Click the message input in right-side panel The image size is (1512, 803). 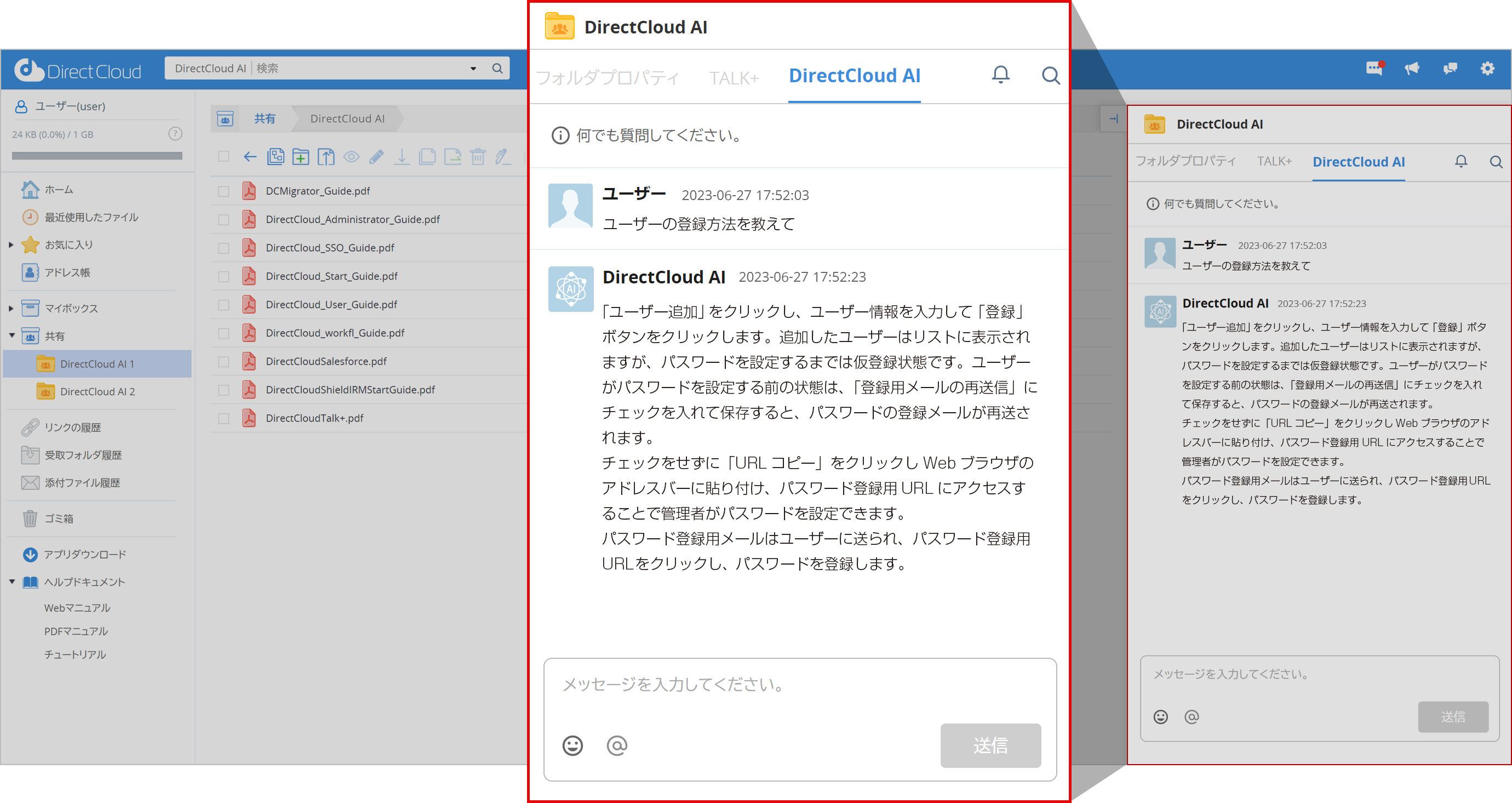click(1320, 675)
